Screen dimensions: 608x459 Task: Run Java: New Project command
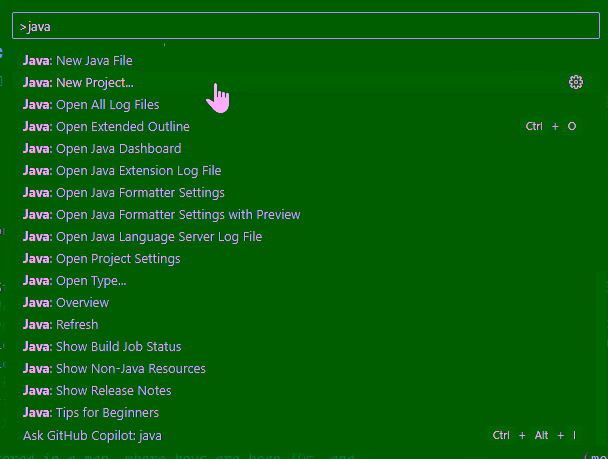(x=78, y=83)
